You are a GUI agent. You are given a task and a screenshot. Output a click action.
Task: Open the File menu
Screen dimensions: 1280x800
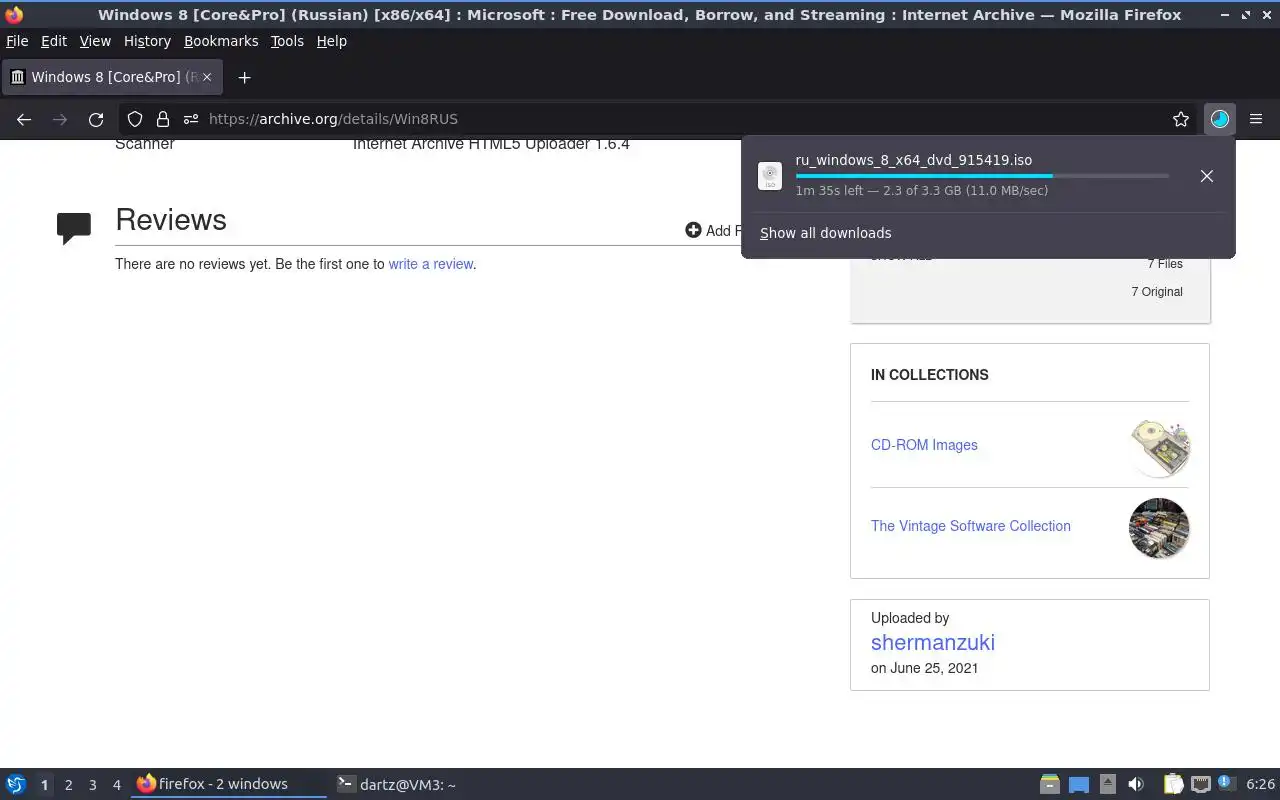point(17,41)
